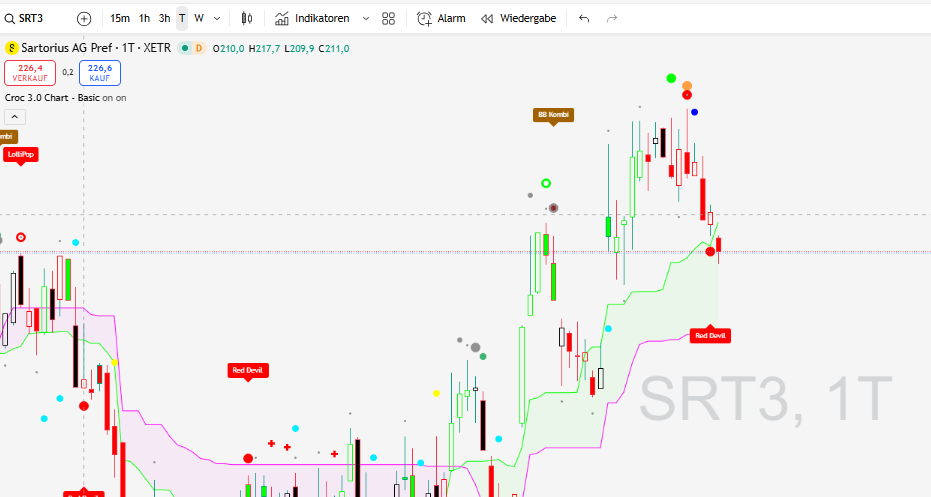Click the blue Kauf buy button
The image size is (931, 497).
[100, 72]
